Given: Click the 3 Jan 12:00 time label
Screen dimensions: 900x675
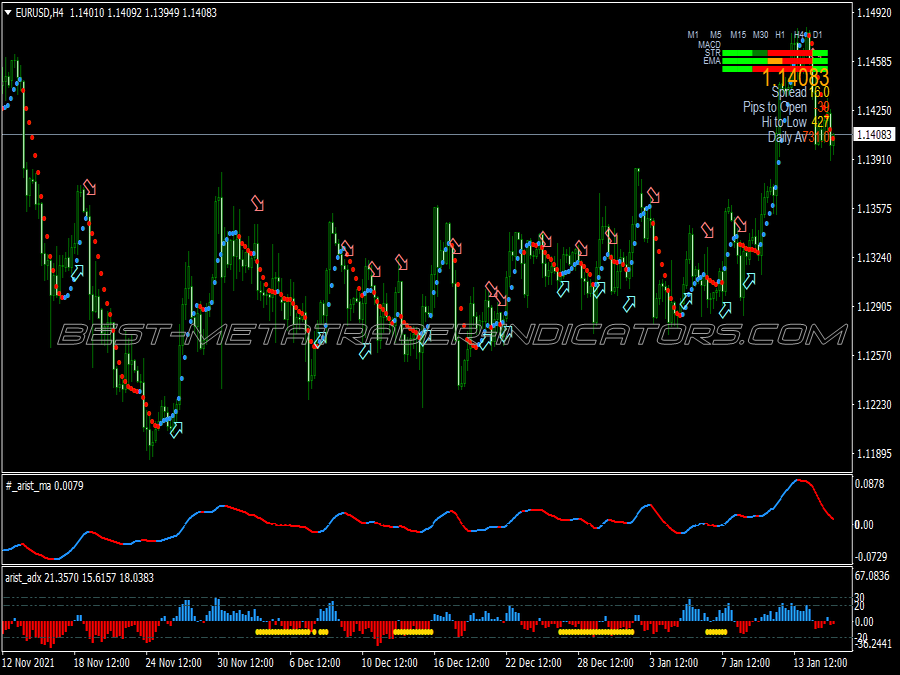Looking at the screenshot, I should click(675, 662).
